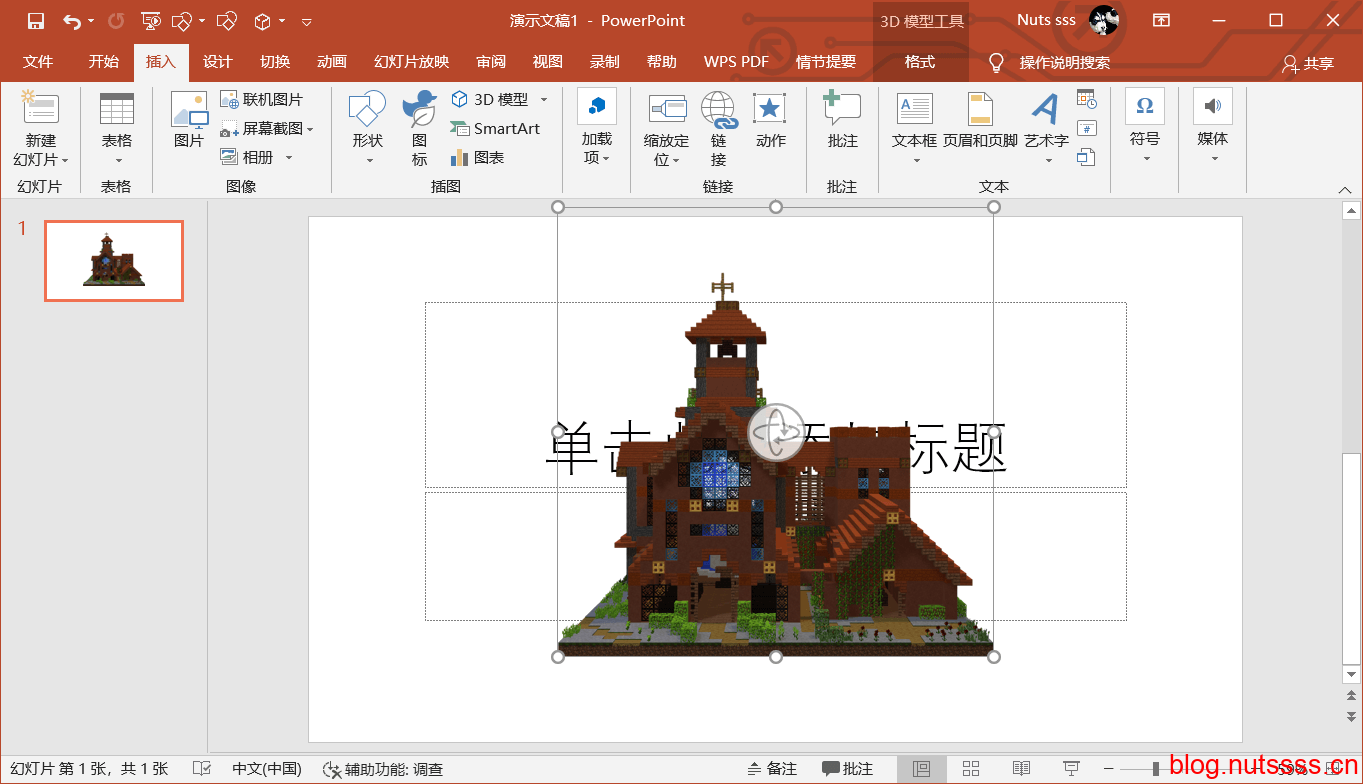Open the 3D 模型 dropdown arrow
Viewport: 1363px width, 784px height.
544,100
